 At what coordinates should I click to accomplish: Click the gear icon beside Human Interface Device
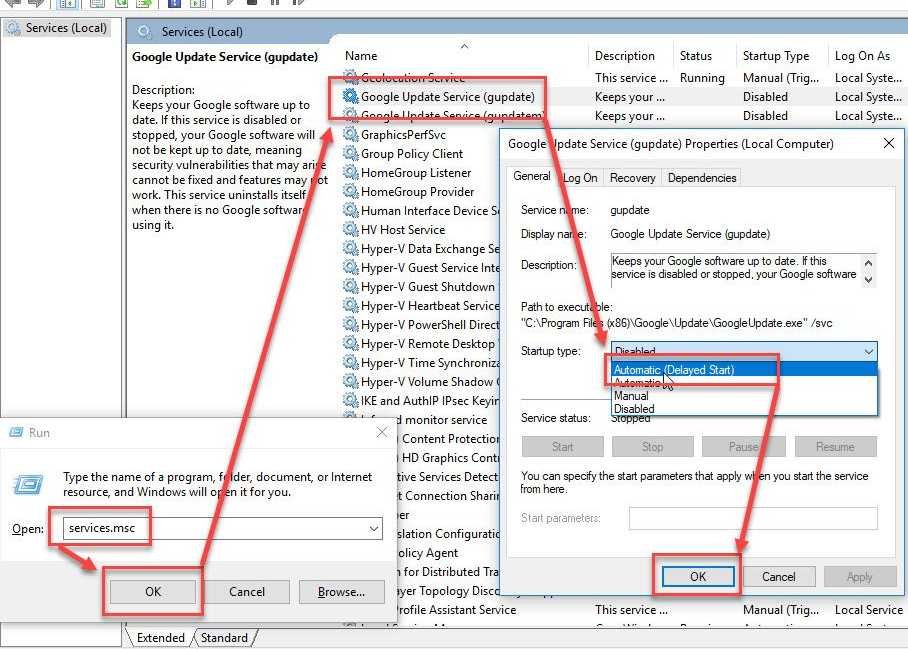(350, 210)
